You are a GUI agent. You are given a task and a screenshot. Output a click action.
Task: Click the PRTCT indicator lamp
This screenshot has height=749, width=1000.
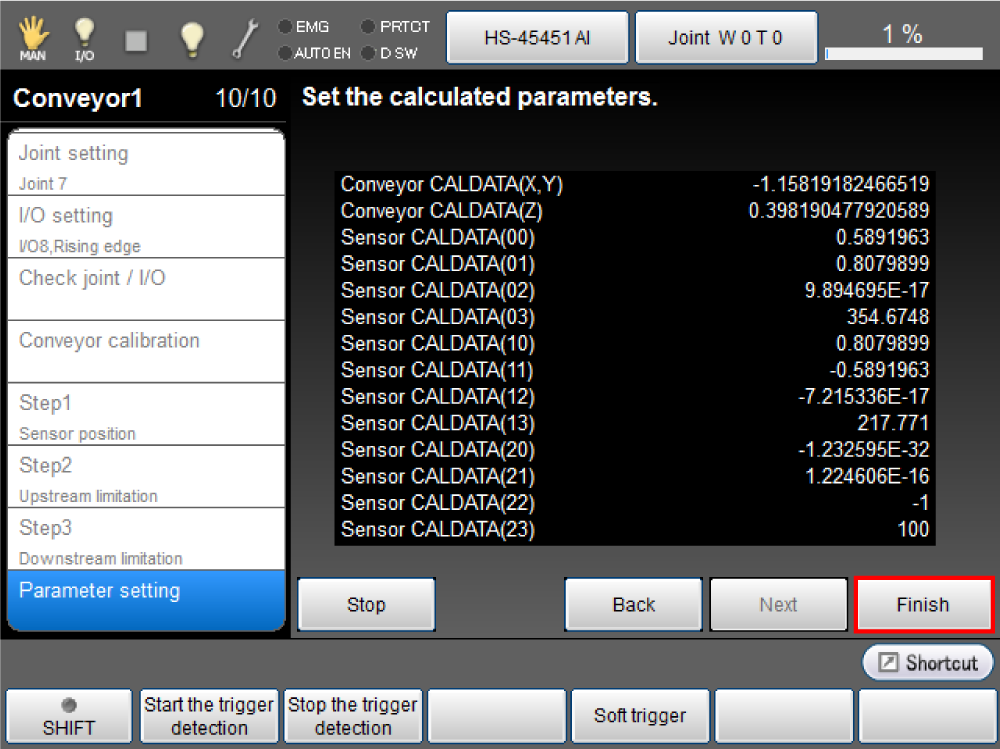point(368,27)
